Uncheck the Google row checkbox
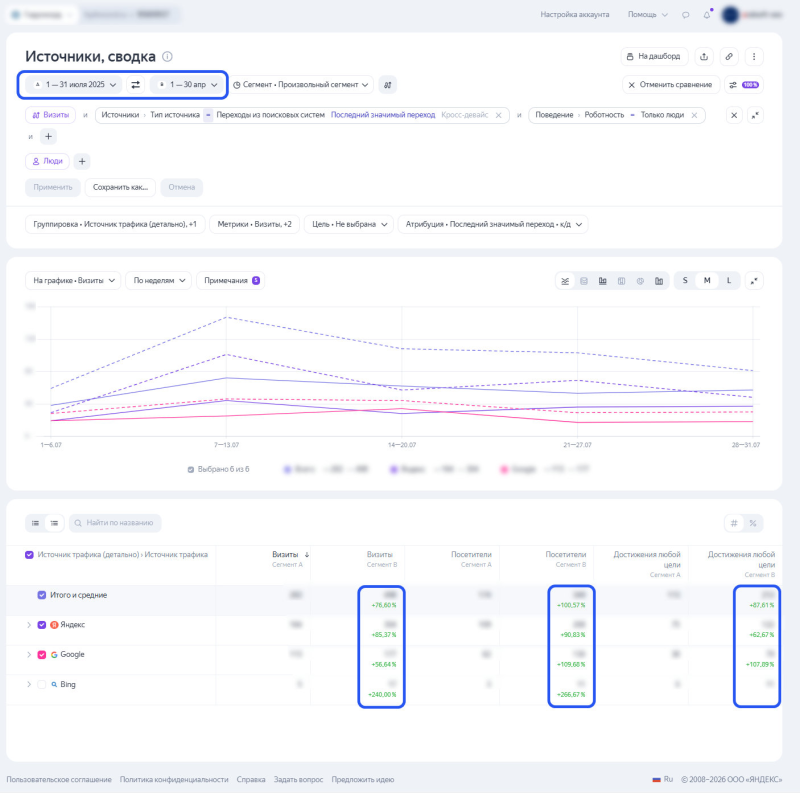The width and height of the screenshot is (800, 793). (42, 655)
